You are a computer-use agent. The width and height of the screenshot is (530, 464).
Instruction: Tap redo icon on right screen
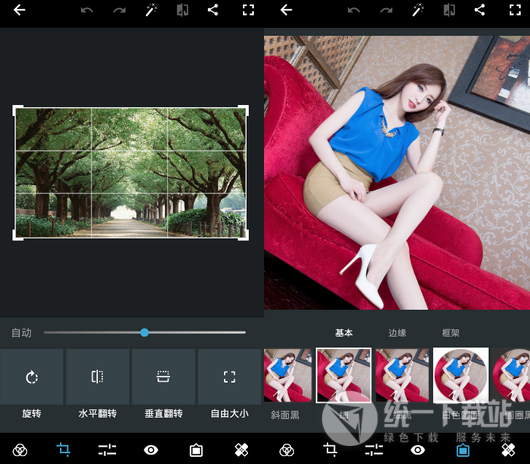(386, 10)
